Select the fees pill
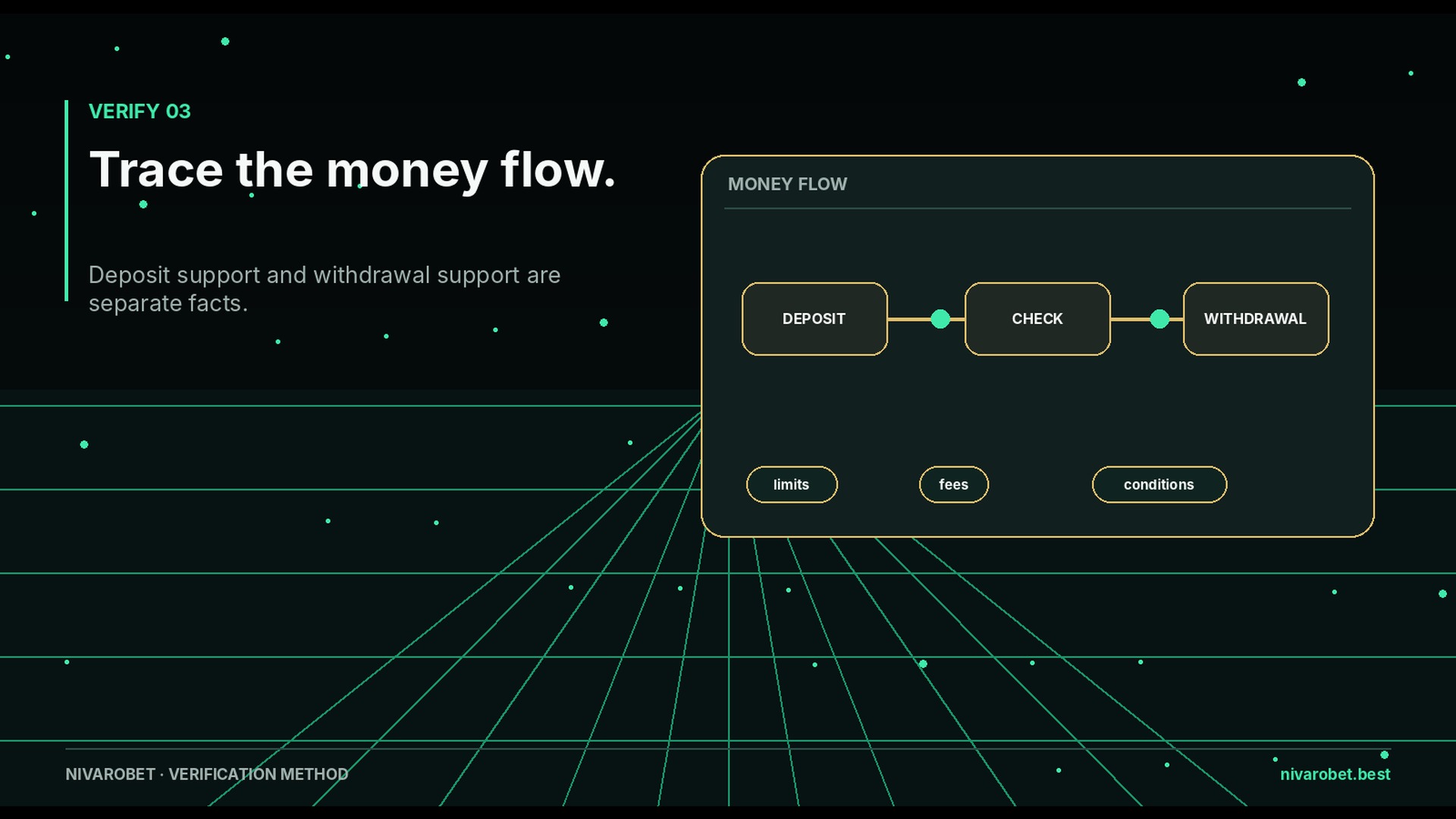Image resolution: width=1456 pixels, height=819 pixels. (954, 485)
